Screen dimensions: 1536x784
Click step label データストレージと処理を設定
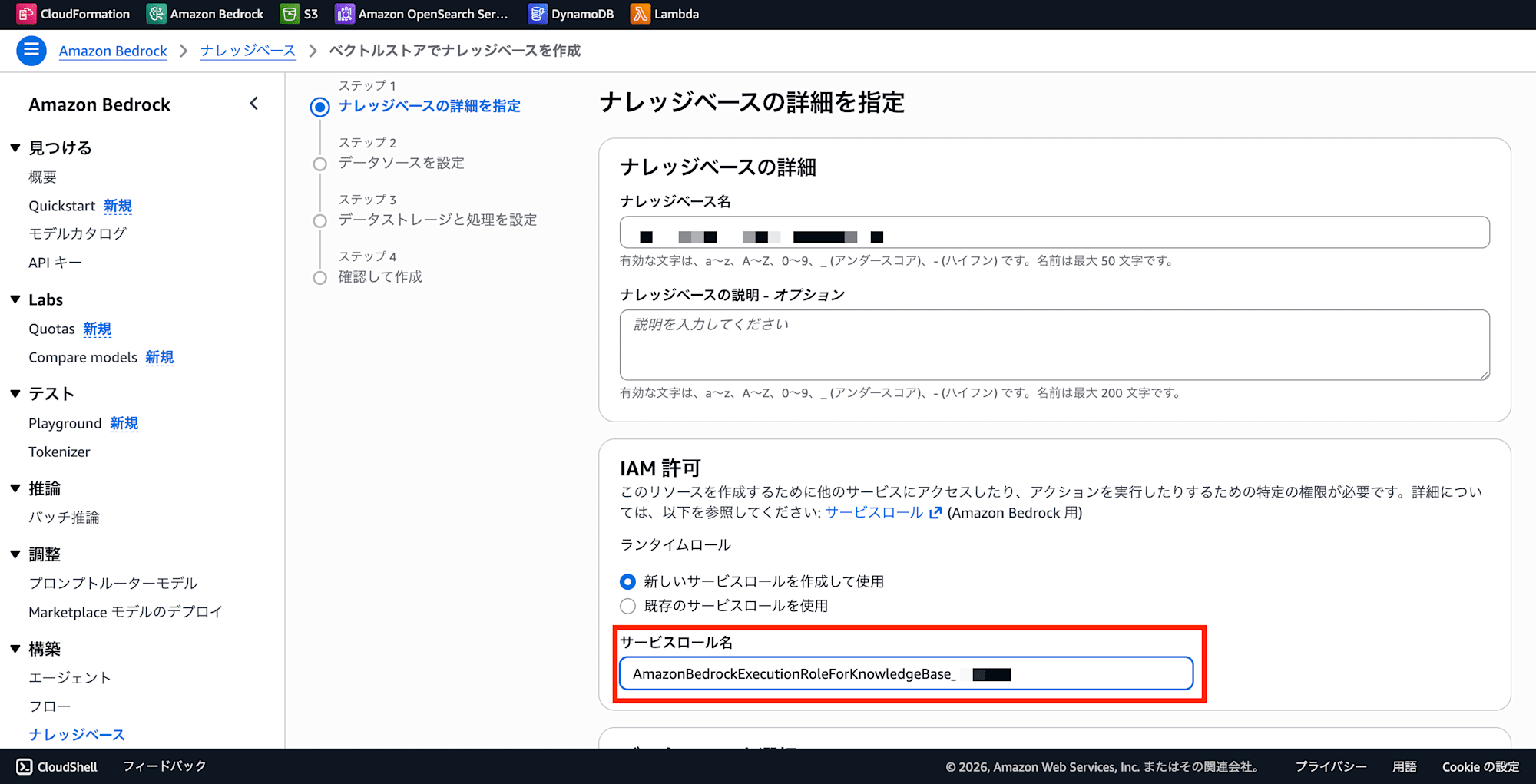(438, 220)
